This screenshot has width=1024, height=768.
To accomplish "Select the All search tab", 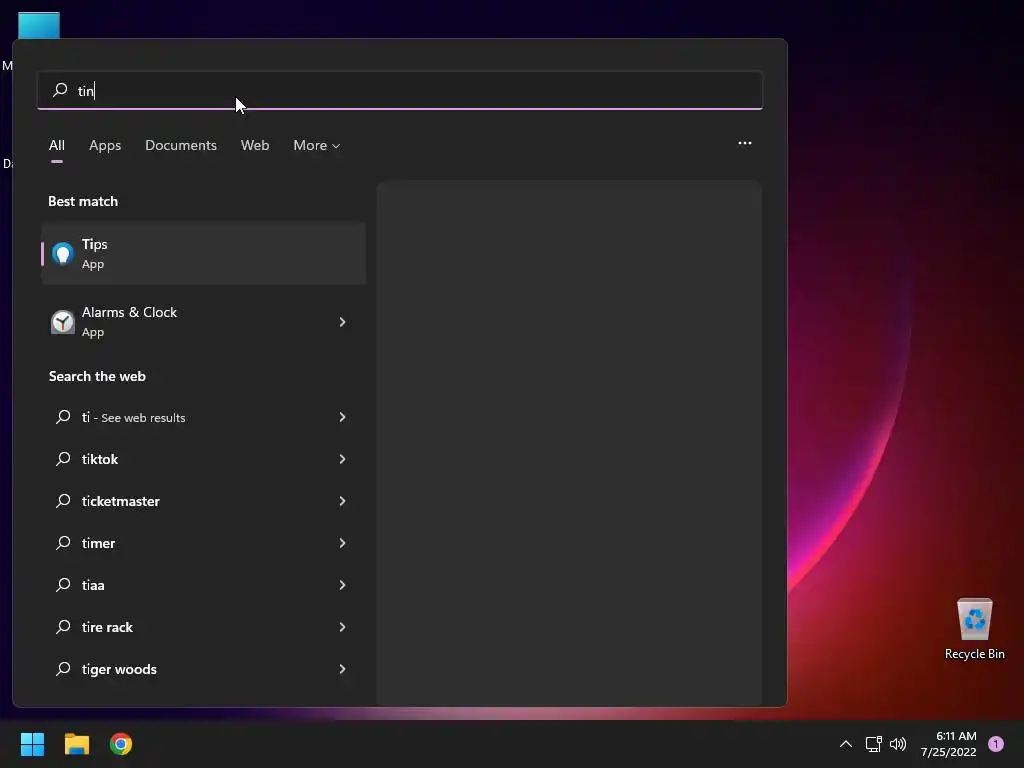I will 57,145.
